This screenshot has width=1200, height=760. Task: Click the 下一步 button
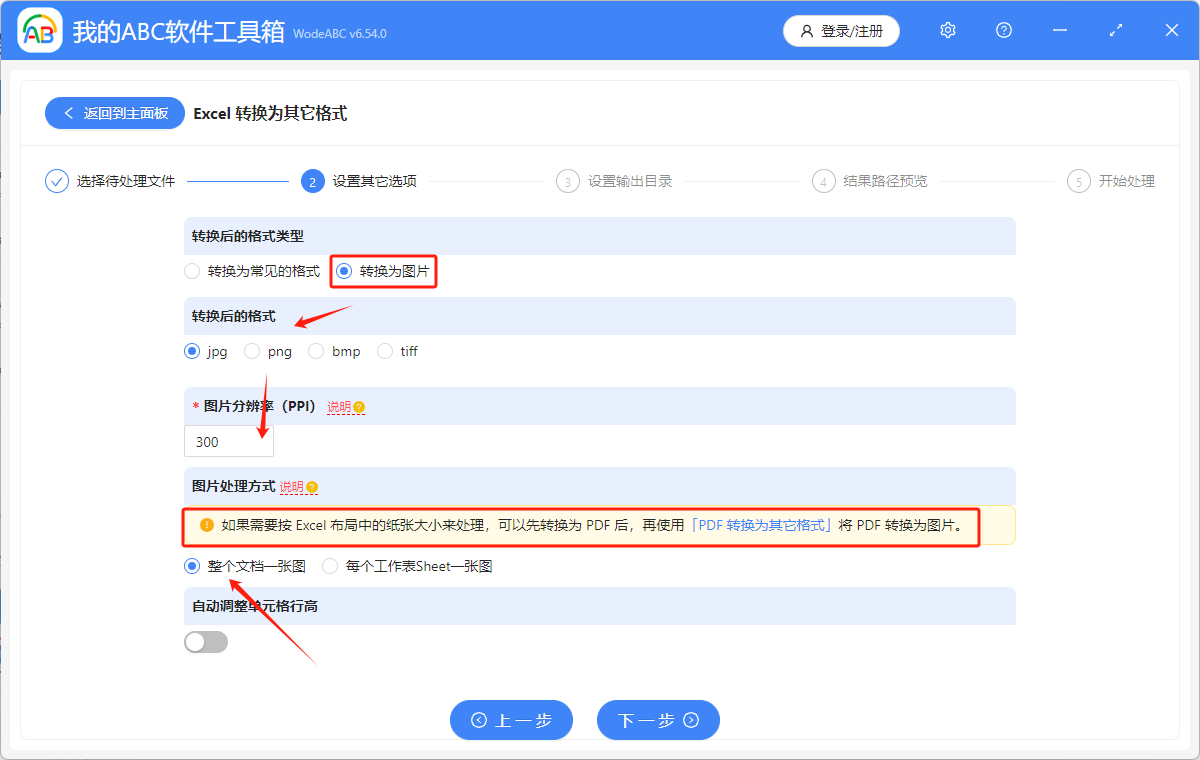658,720
